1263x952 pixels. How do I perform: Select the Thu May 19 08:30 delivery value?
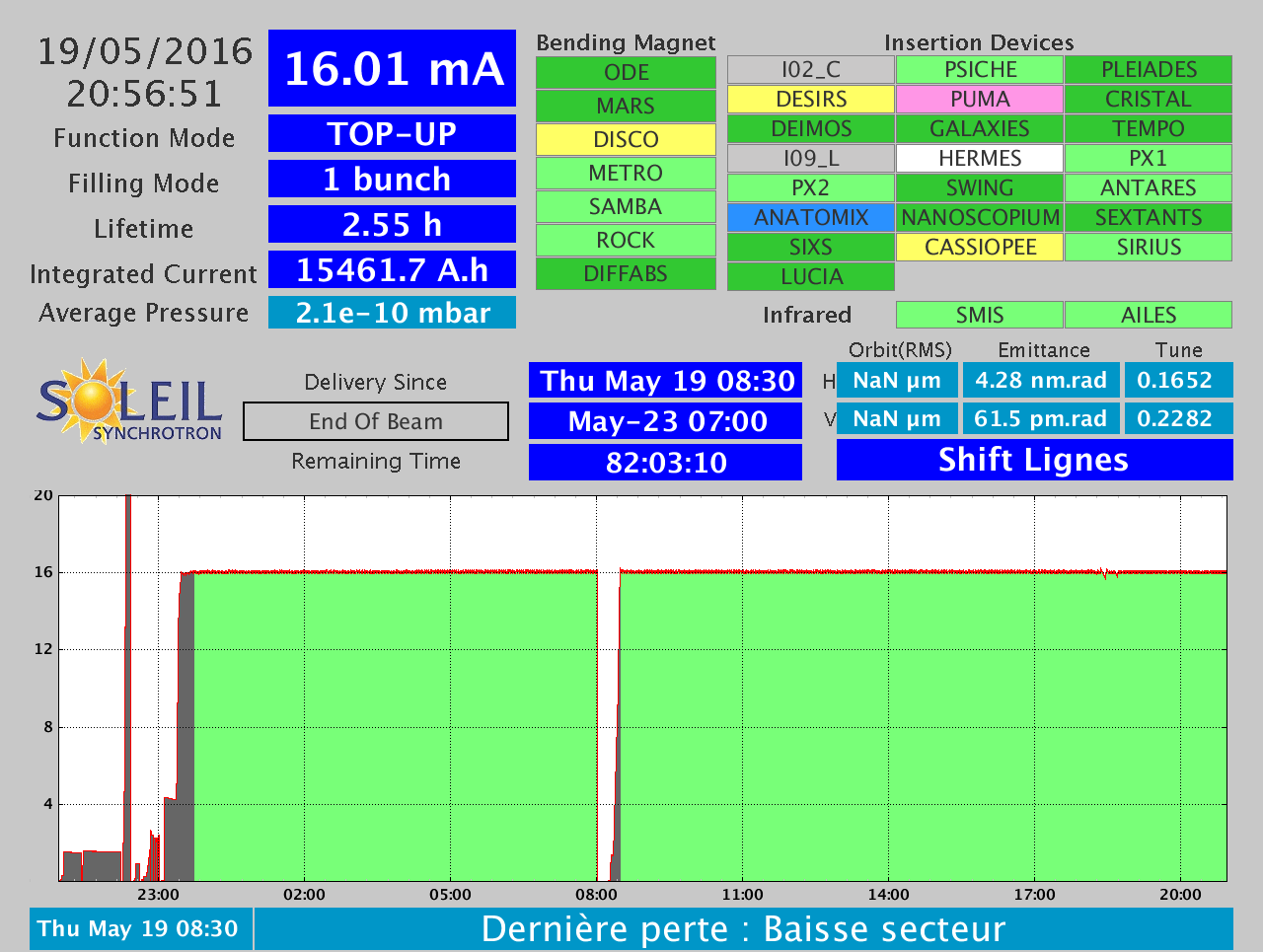(x=666, y=381)
